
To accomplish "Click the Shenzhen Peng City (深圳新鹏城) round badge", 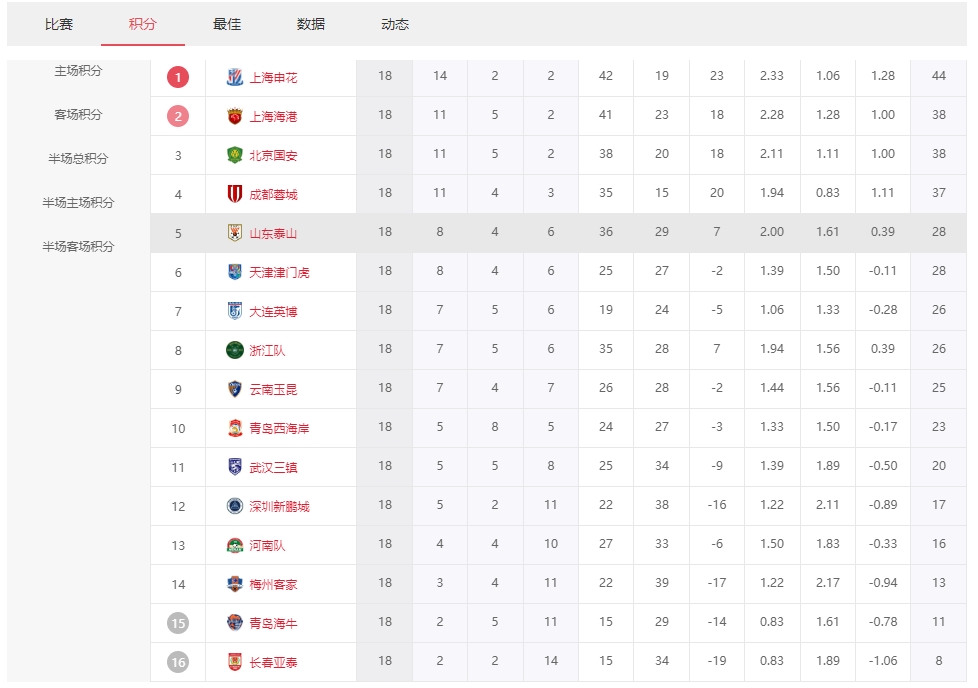I will (x=235, y=506).
